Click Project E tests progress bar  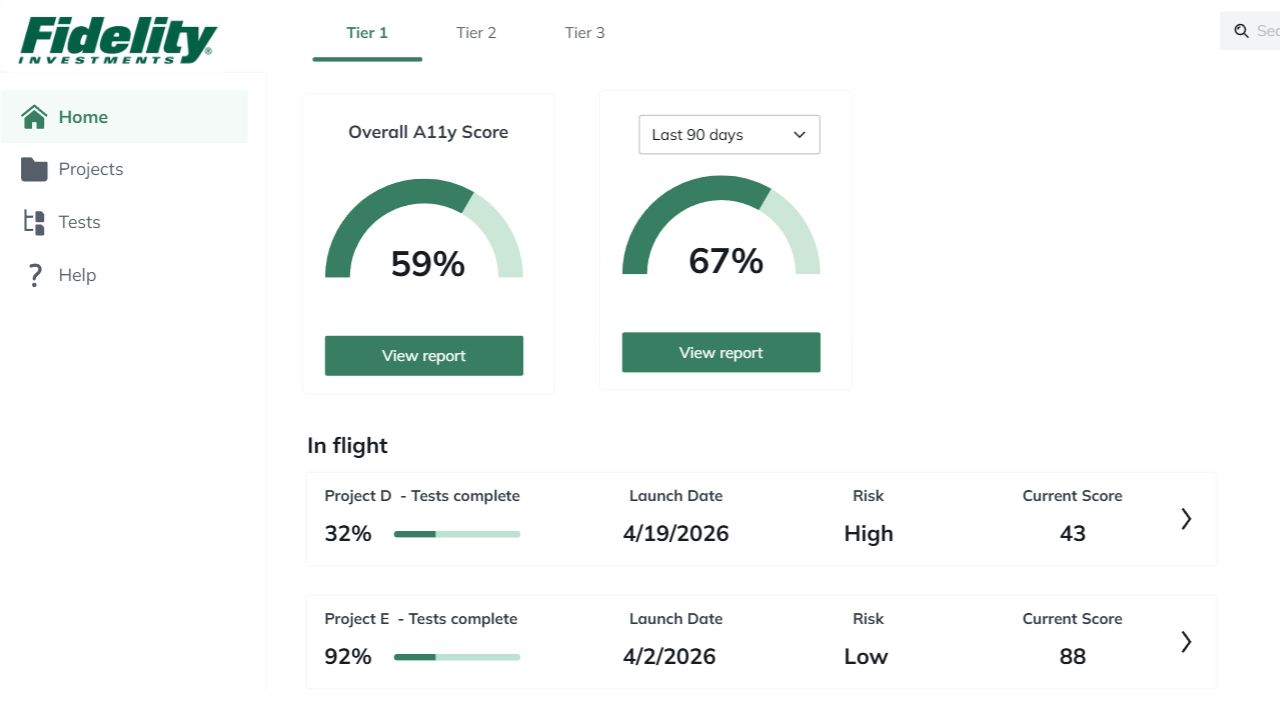(457, 657)
